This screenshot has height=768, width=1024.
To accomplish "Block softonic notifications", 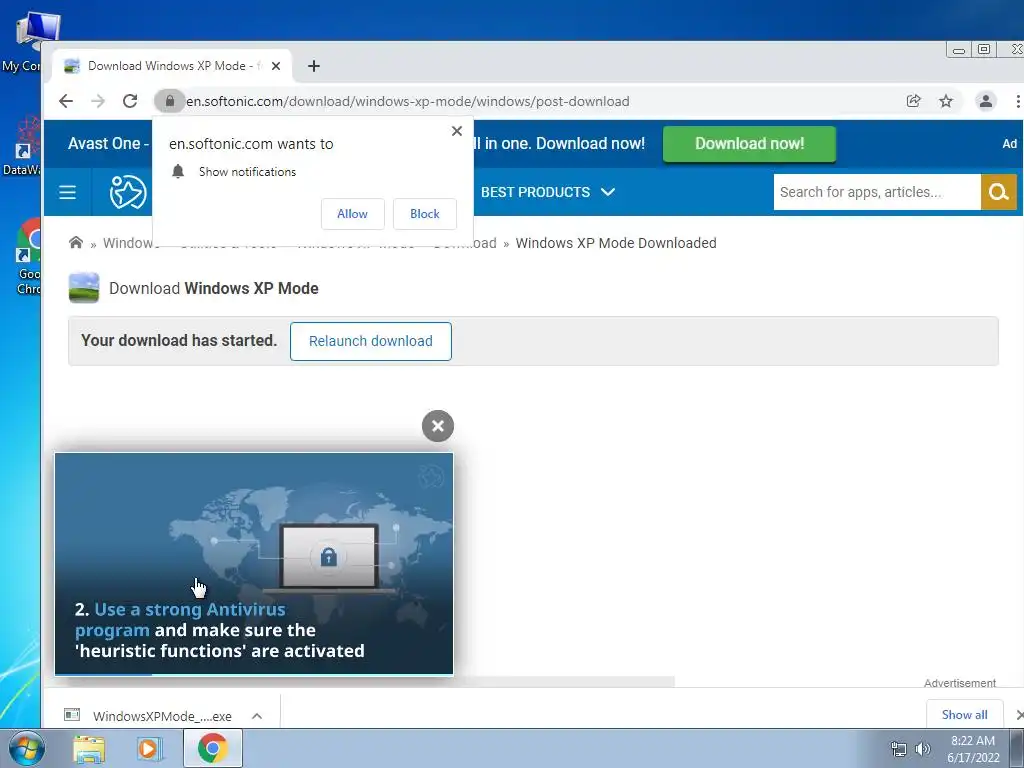I will click(424, 214).
